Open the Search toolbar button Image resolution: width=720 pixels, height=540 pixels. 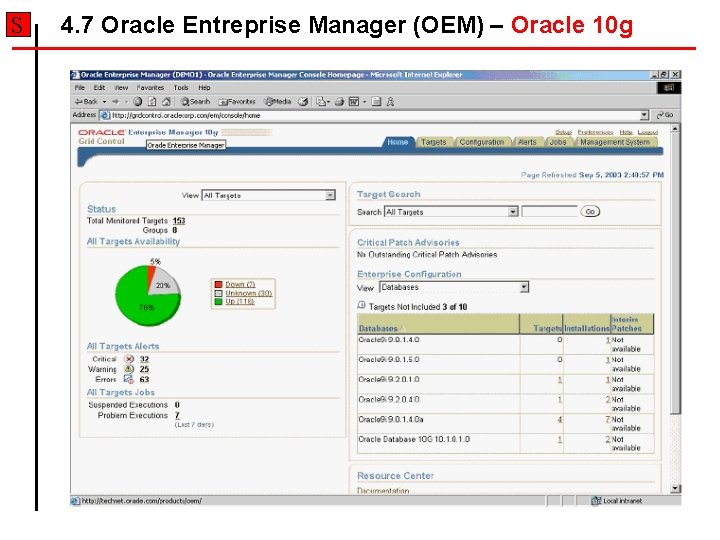pos(195,101)
